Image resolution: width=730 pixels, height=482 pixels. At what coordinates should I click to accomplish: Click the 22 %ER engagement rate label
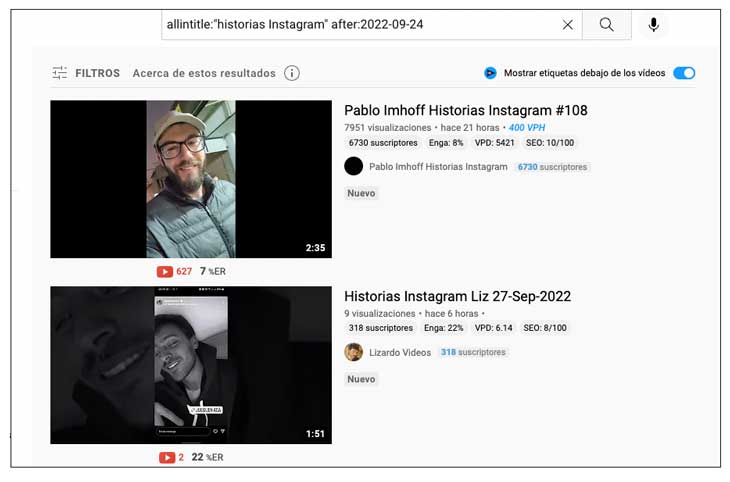(208, 457)
